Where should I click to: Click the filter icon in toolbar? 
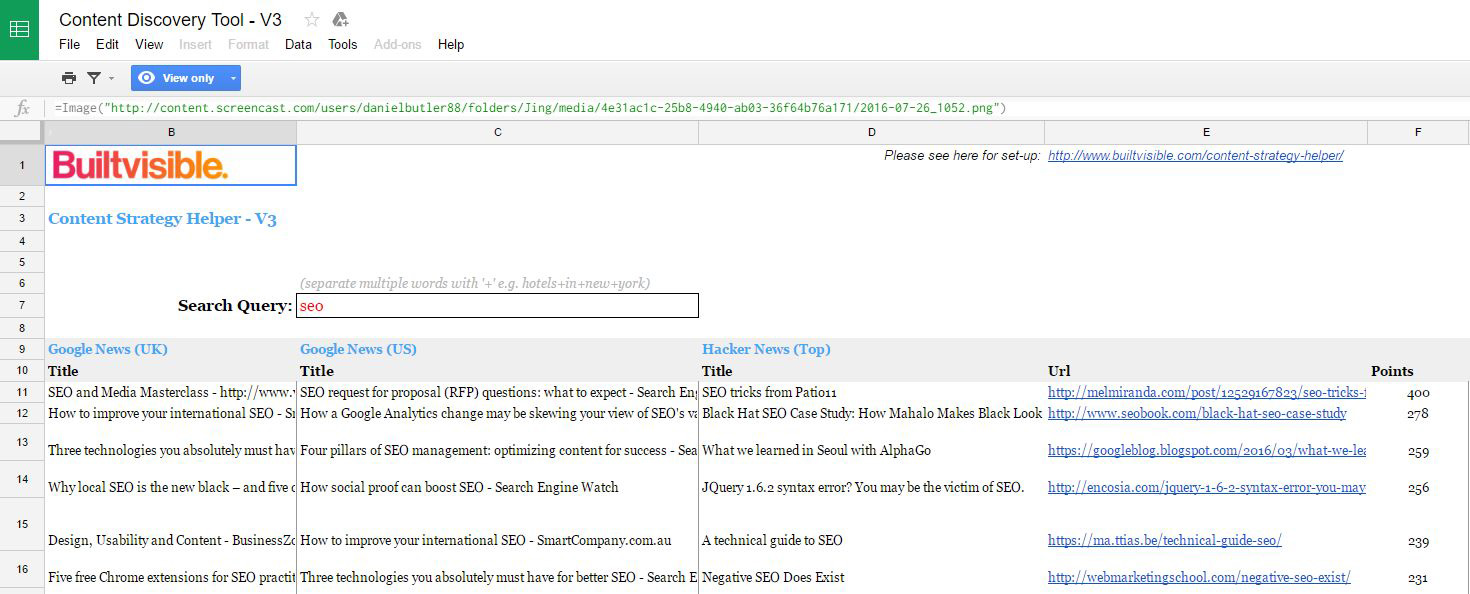click(x=94, y=78)
